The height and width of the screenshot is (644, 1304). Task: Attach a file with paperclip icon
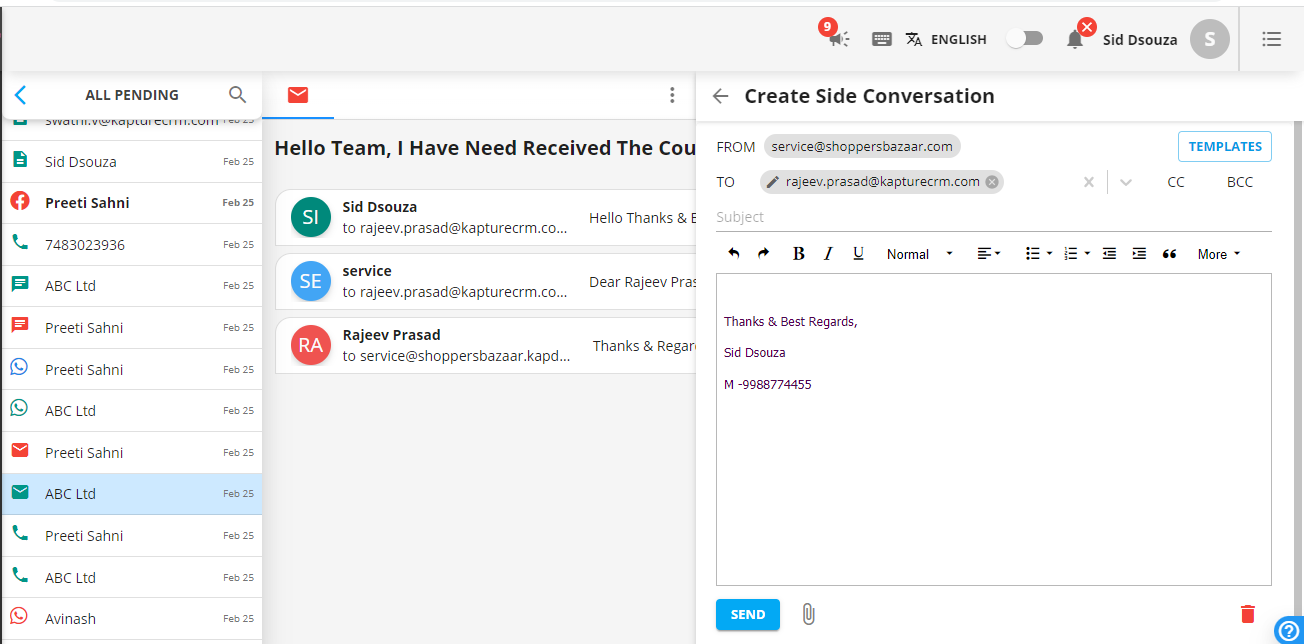809,615
